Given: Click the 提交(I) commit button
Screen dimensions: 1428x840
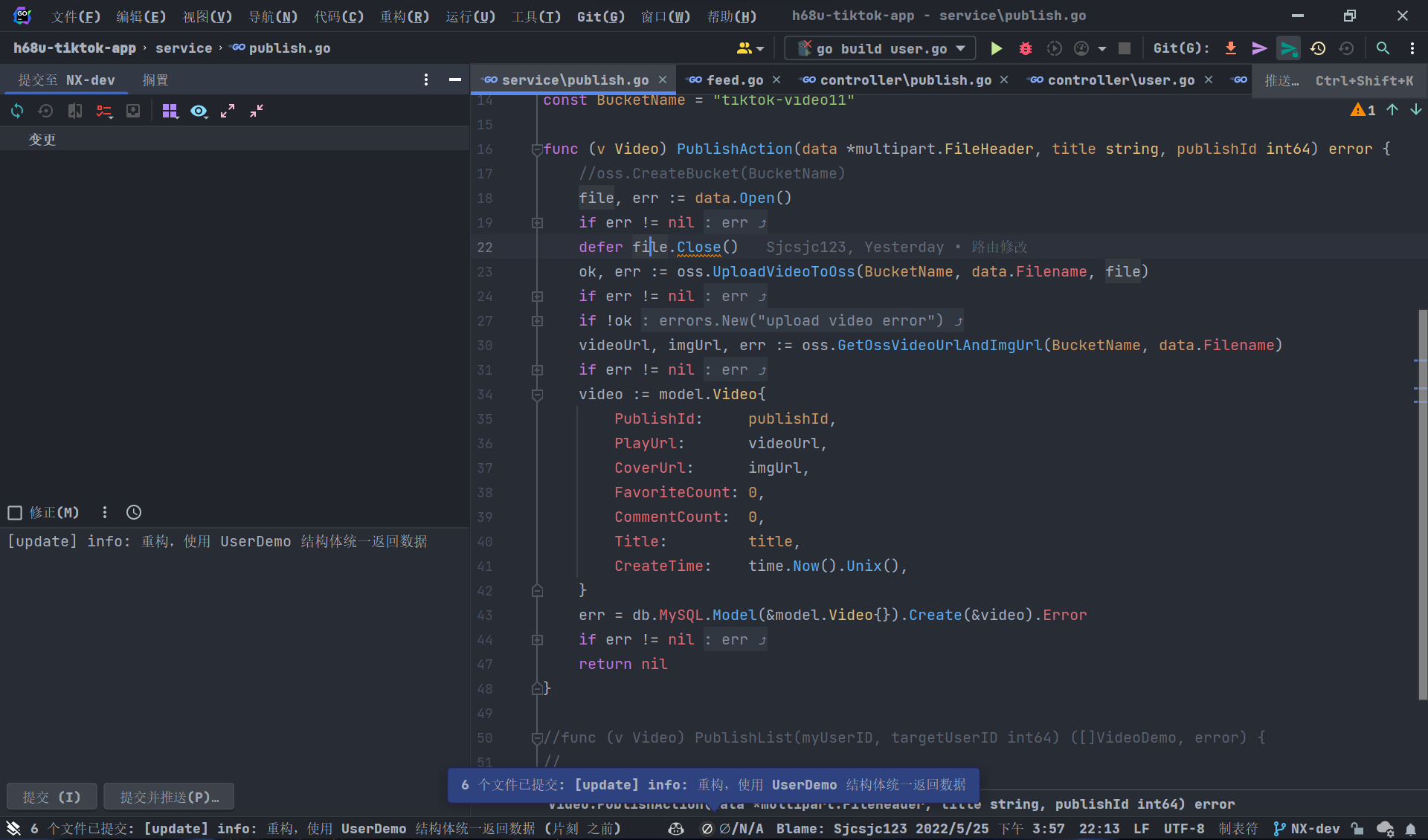Looking at the screenshot, I should click(x=52, y=797).
